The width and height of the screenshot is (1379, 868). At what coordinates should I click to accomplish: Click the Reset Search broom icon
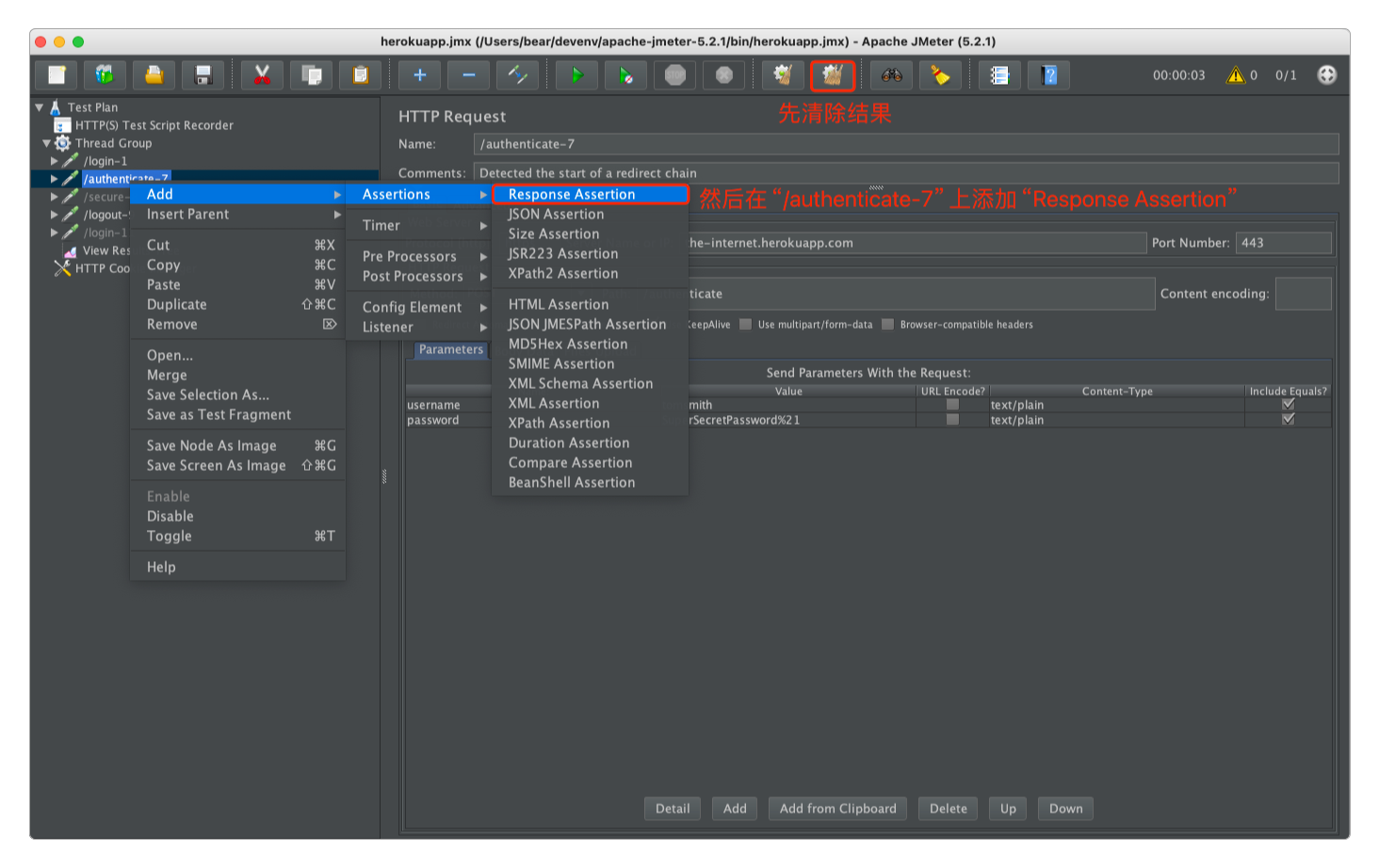pyautogui.click(x=940, y=74)
